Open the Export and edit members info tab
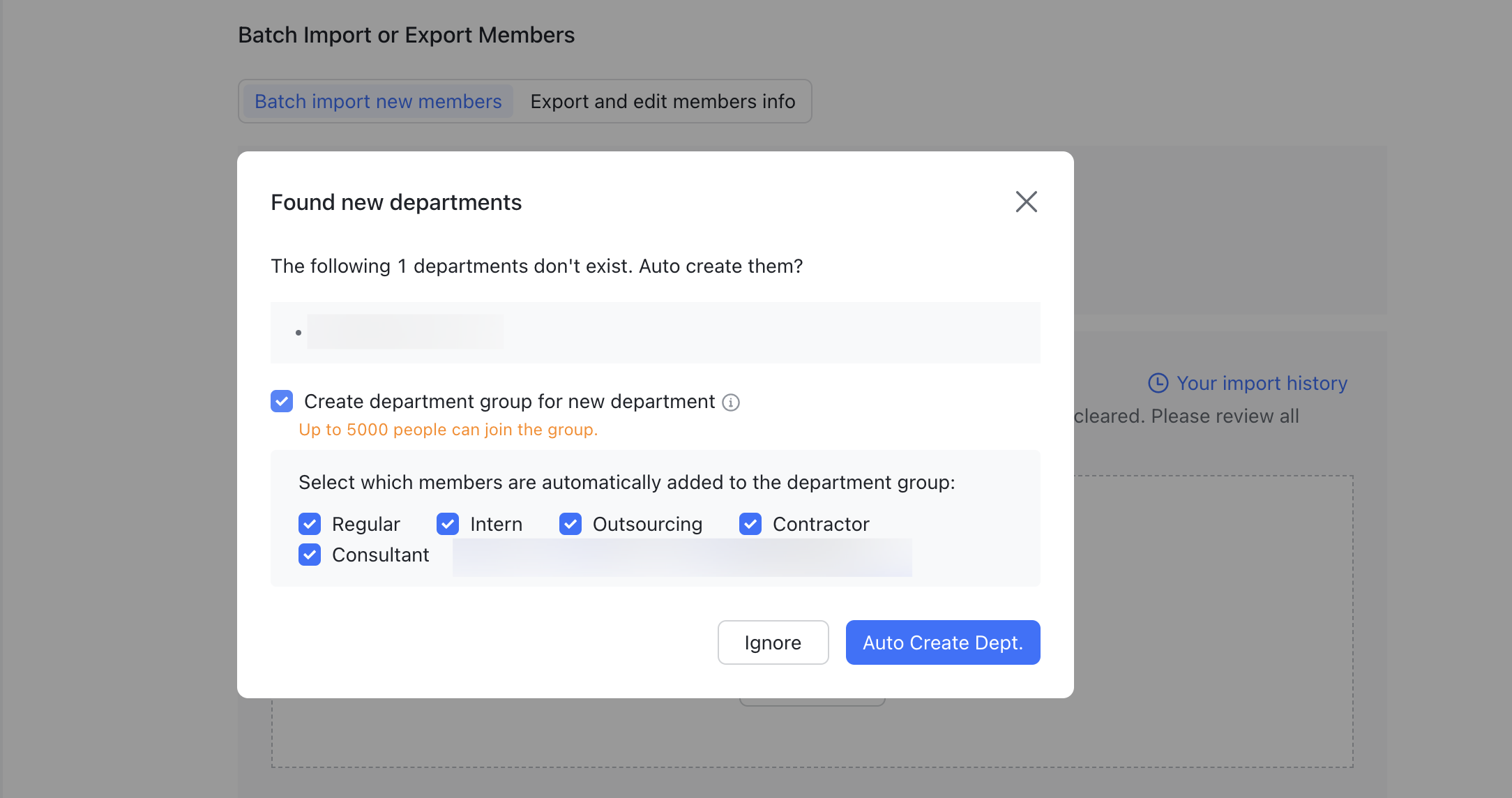The height and width of the screenshot is (798, 1512). click(663, 101)
